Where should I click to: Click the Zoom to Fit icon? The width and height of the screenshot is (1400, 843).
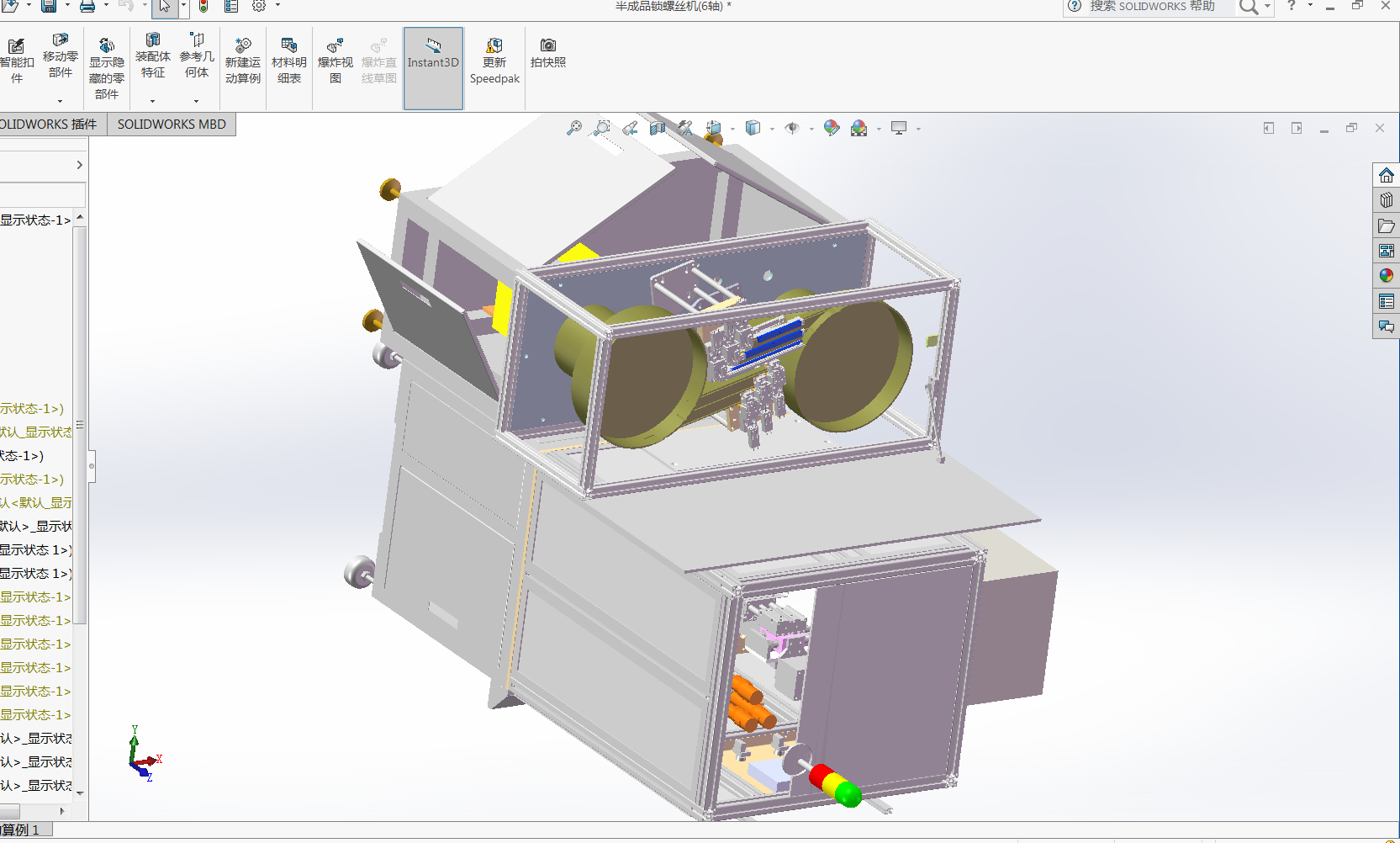point(574,128)
